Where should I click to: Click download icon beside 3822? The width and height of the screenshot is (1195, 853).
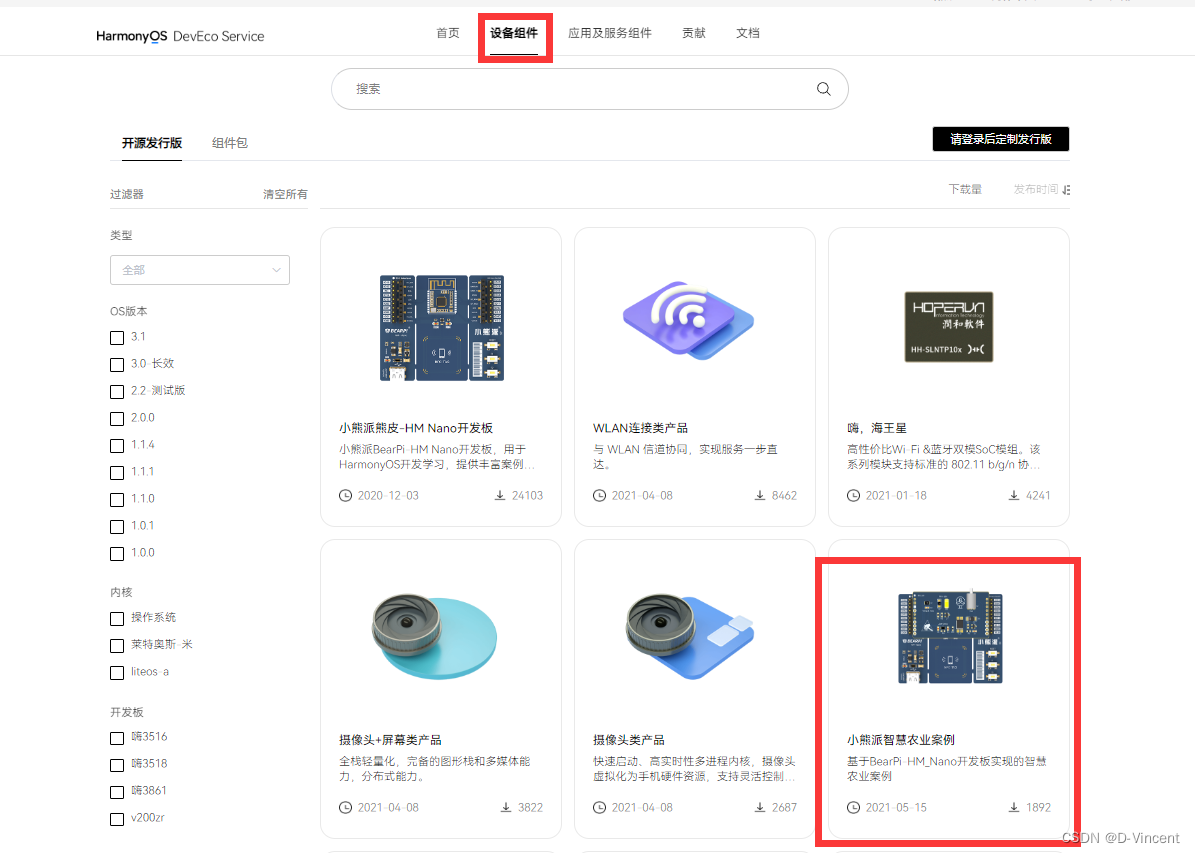tap(506, 807)
